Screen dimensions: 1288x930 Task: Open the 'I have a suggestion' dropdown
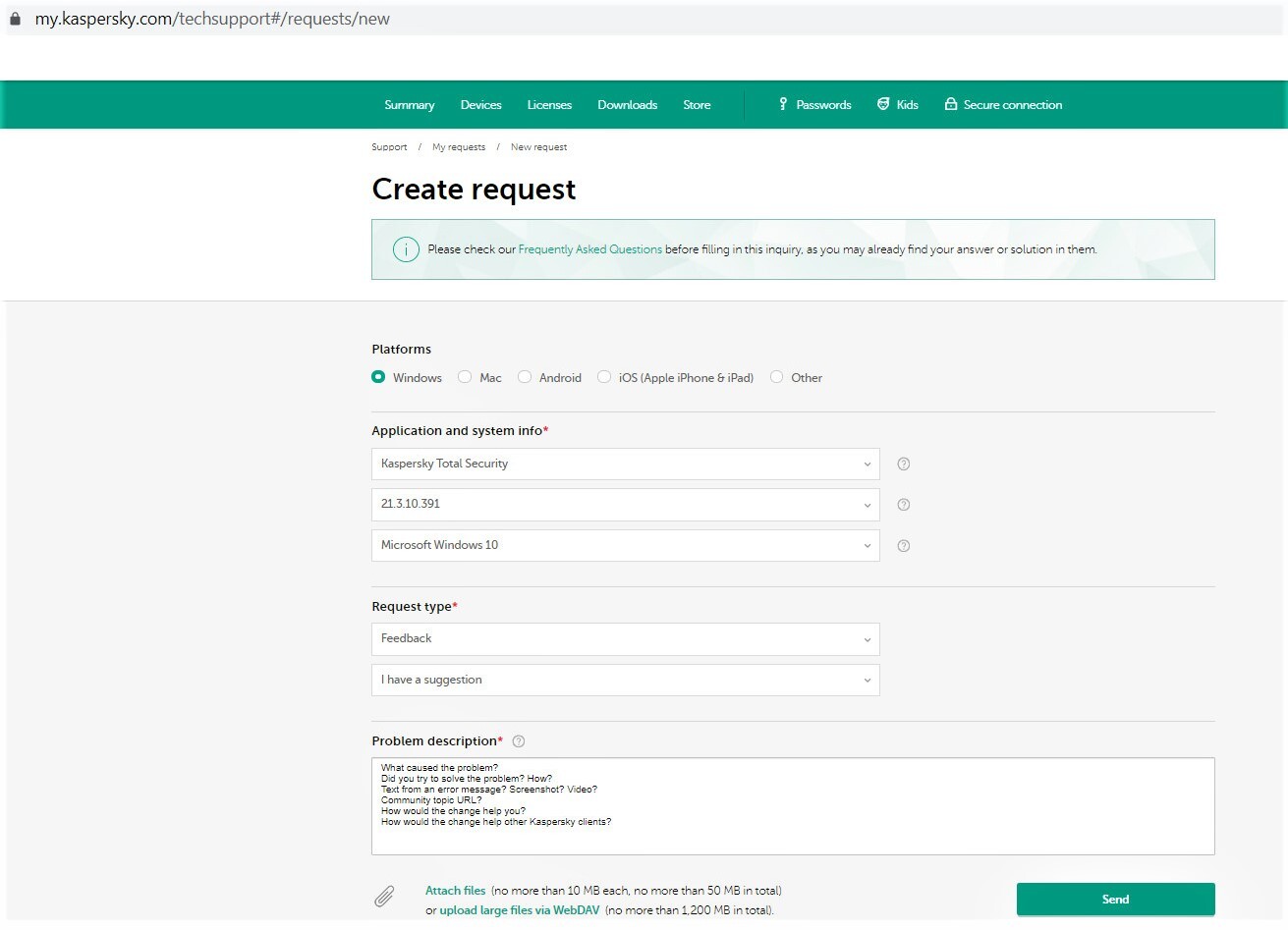click(626, 680)
